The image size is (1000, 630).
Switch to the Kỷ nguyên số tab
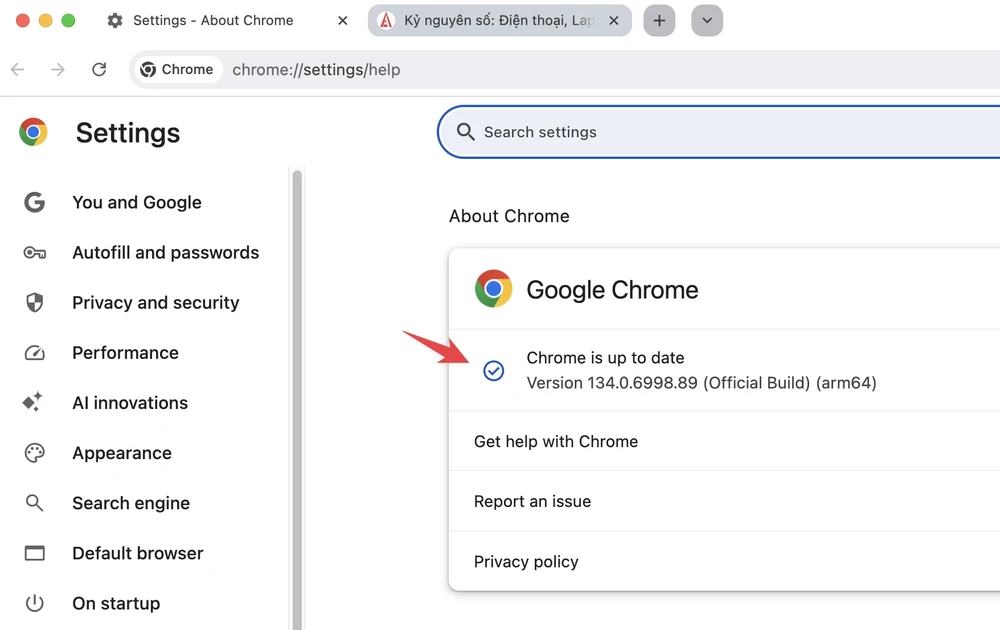[498, 21]
